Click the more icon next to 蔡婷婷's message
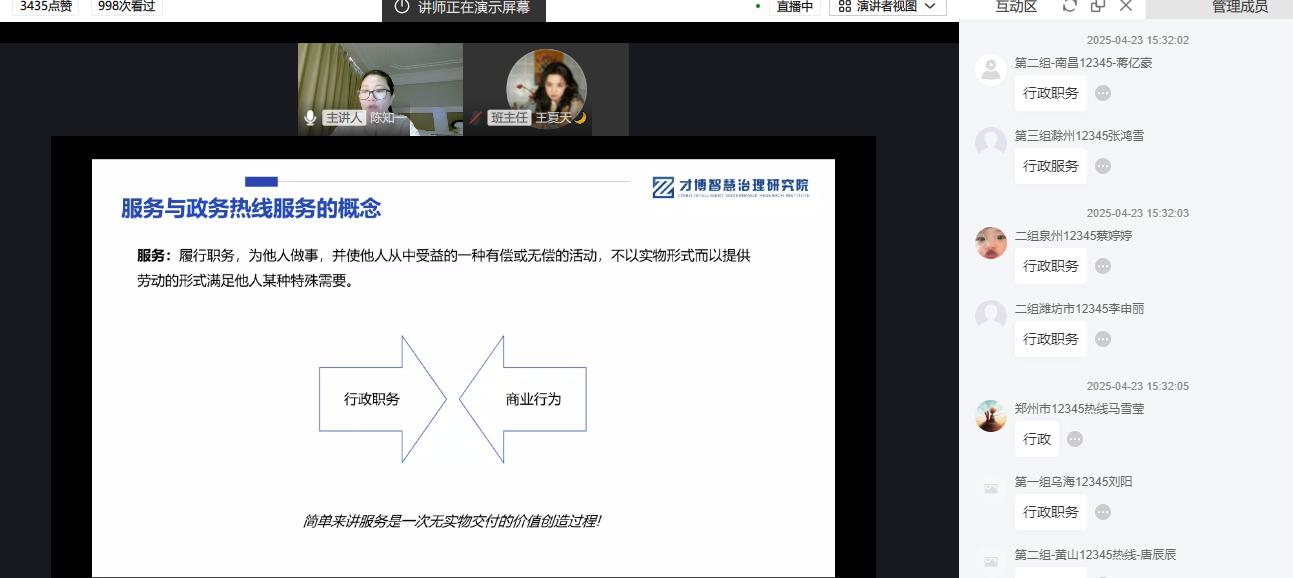This screenshot has height=578, width=1293. pyautogui.click(x=1103, y=266)
